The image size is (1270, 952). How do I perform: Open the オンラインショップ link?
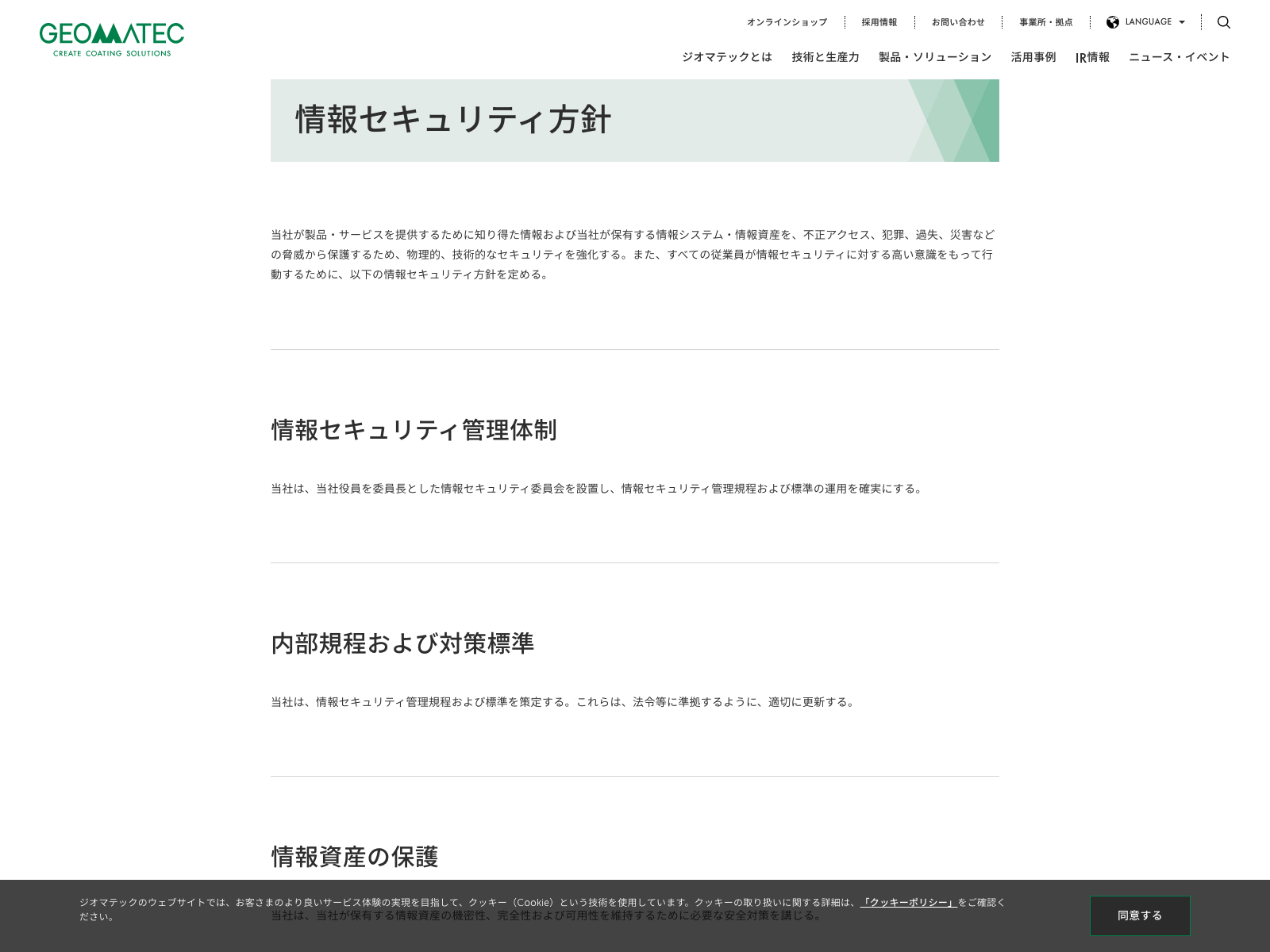pos(786,22)
